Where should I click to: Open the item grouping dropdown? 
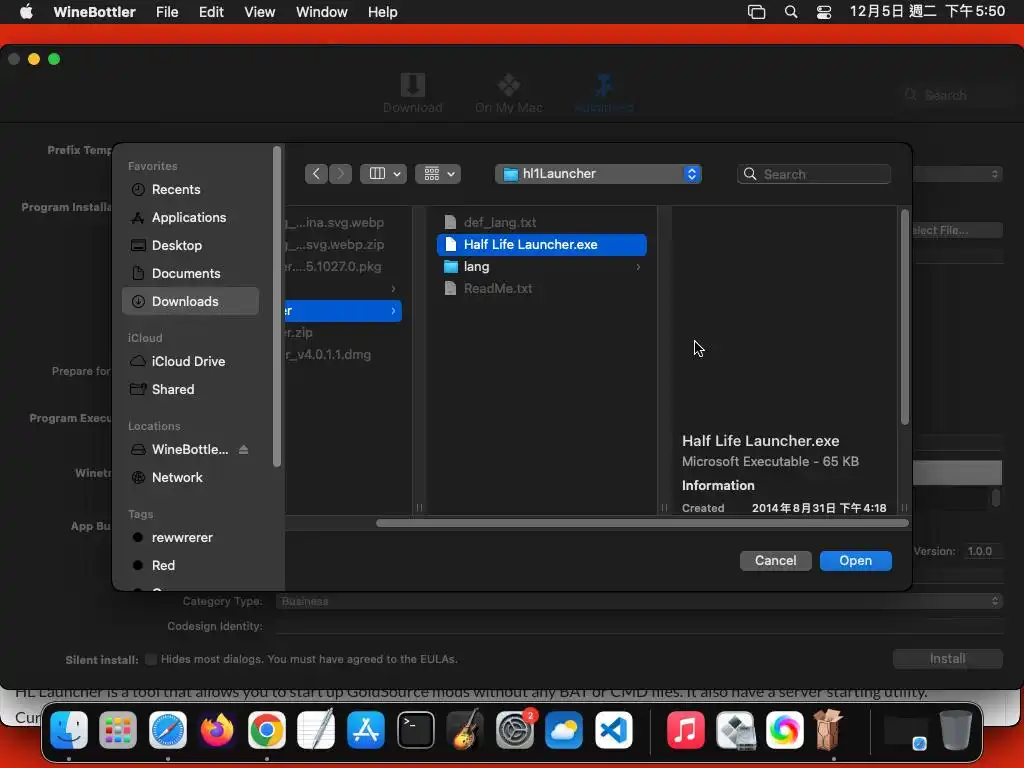[438, 174]
